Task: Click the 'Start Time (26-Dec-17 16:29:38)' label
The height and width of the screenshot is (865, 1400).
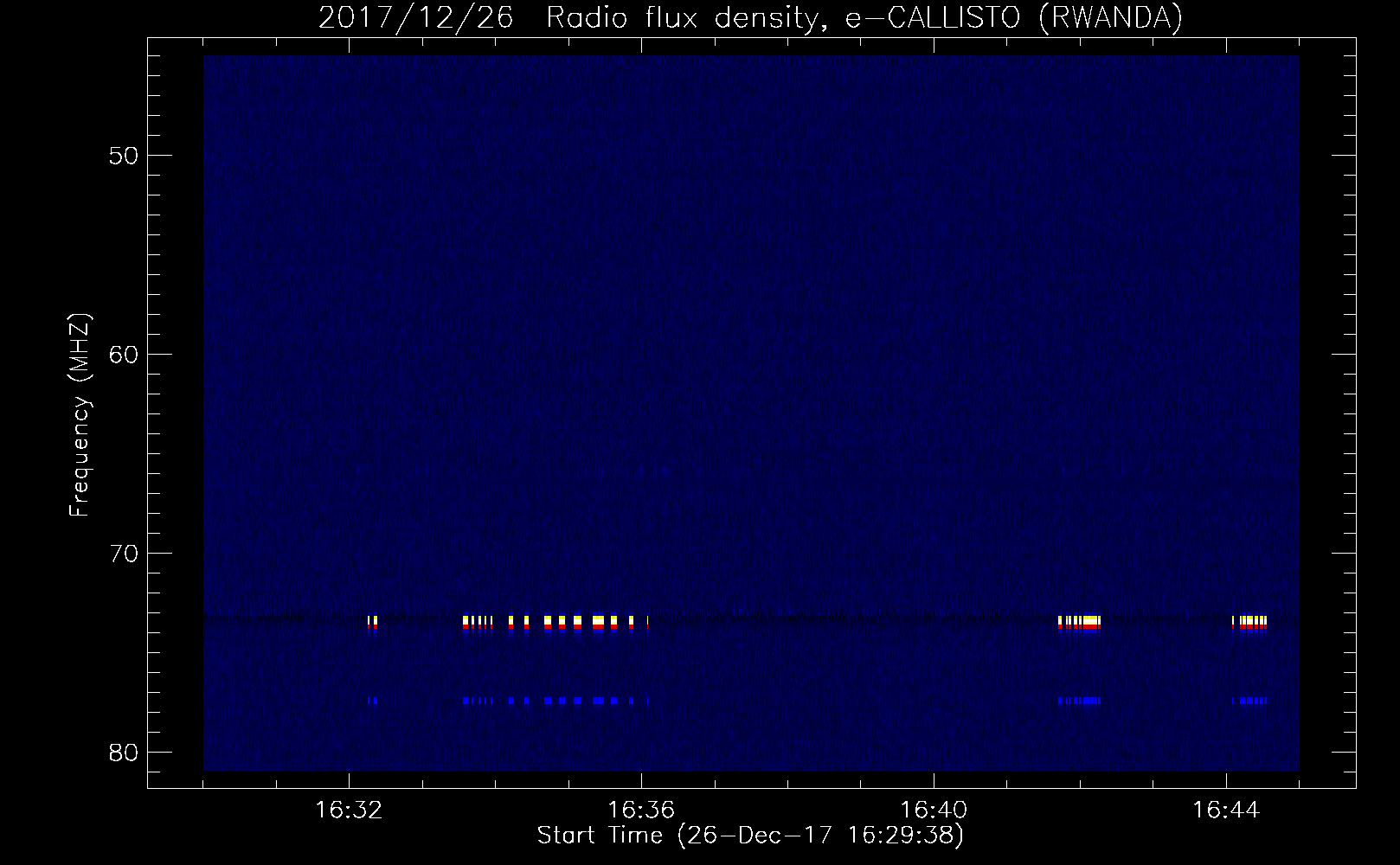Action: click(x=750, y=836)
